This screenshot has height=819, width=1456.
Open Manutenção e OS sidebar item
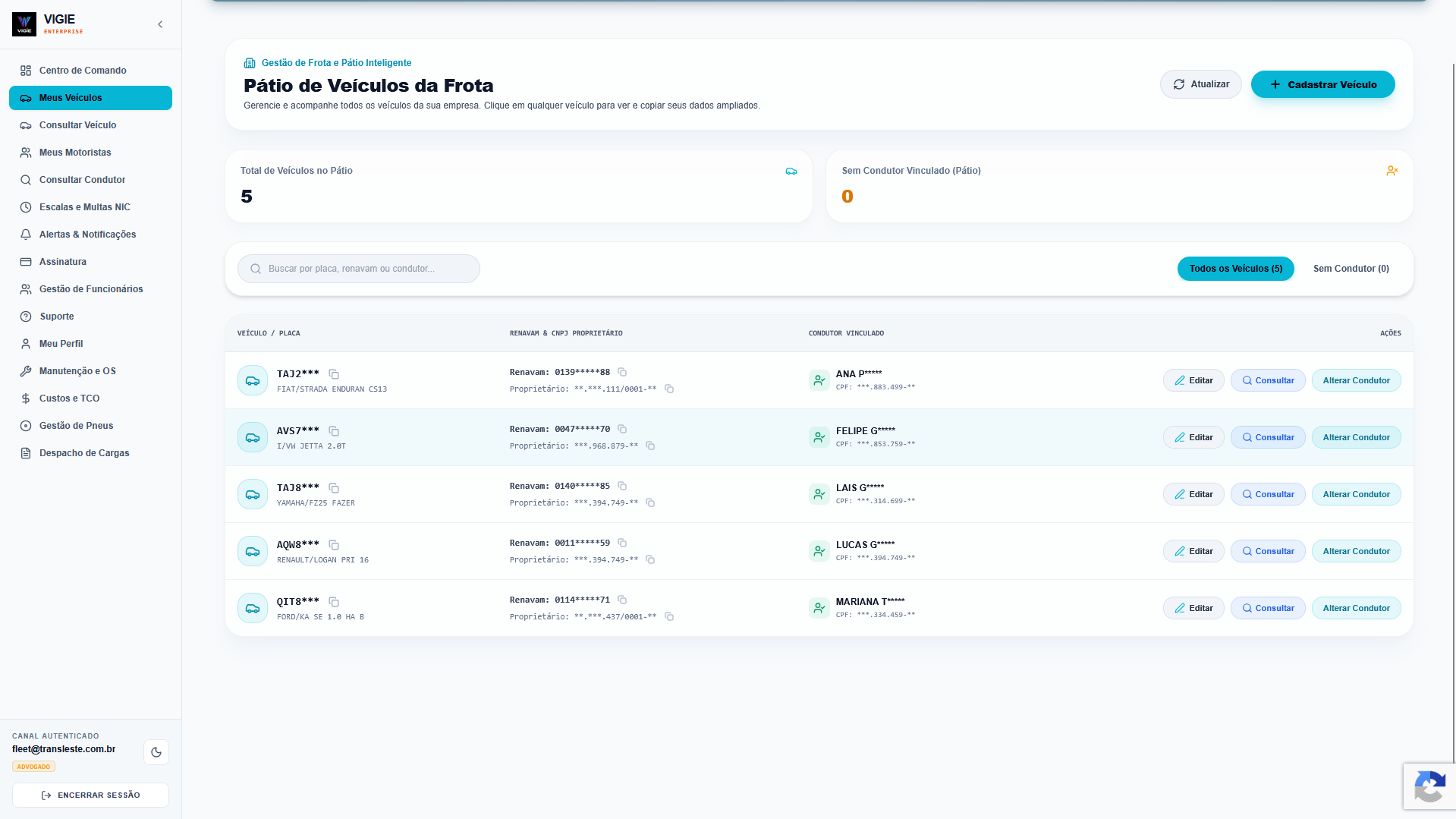(x=90, y=371)
